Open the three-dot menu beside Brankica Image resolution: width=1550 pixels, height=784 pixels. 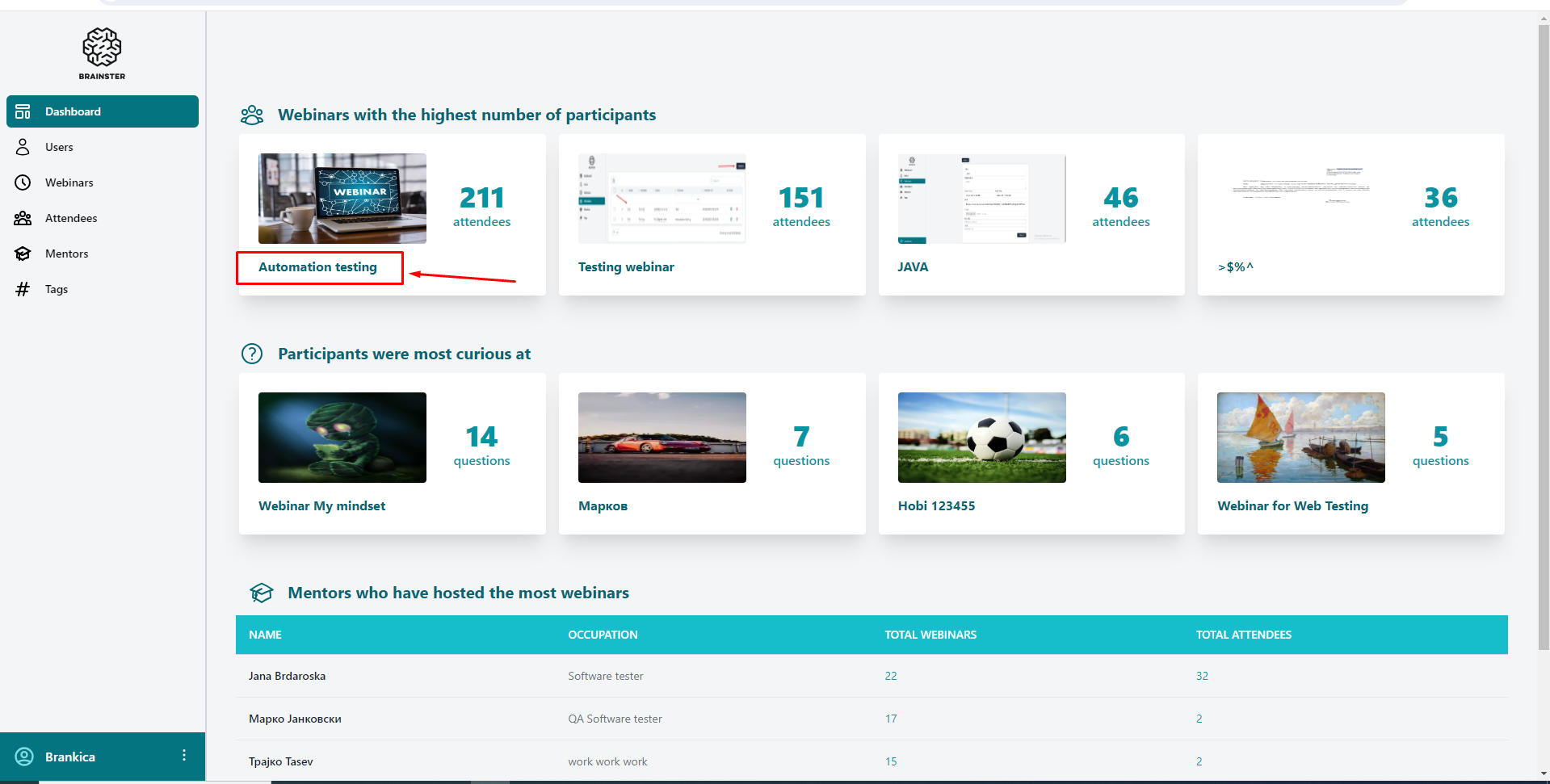tap(184, 756)
